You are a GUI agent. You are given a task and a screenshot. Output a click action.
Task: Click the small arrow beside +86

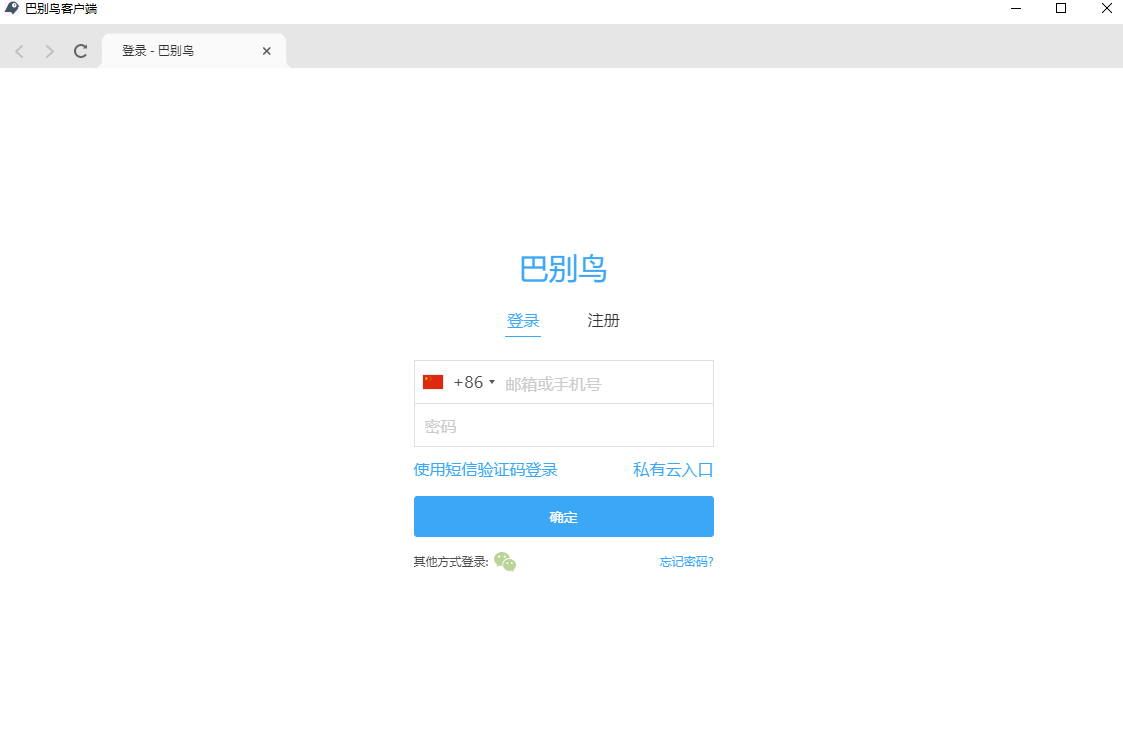[x=492, y=382]
